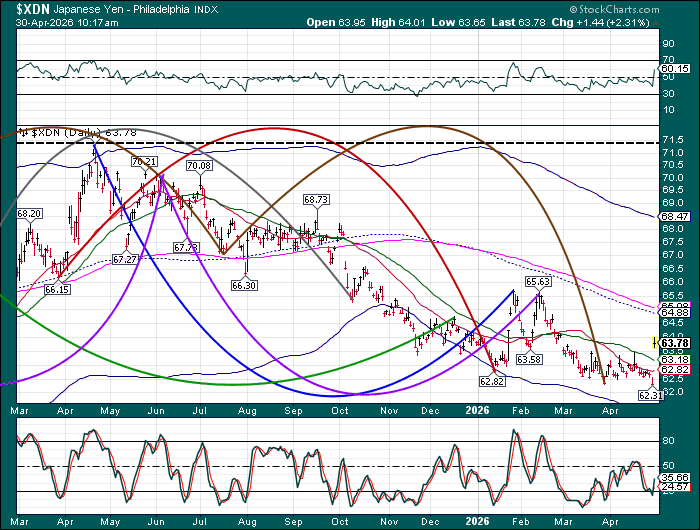Click the 68.47 price tag on right axis
This screenshot has width=700, height=530.
(671, 216)
